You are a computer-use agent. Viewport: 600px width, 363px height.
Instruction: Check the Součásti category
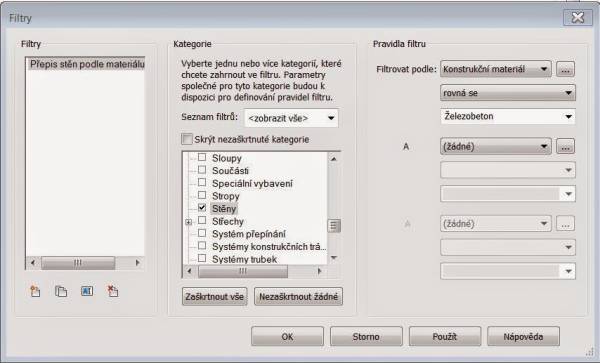[202, 170]
